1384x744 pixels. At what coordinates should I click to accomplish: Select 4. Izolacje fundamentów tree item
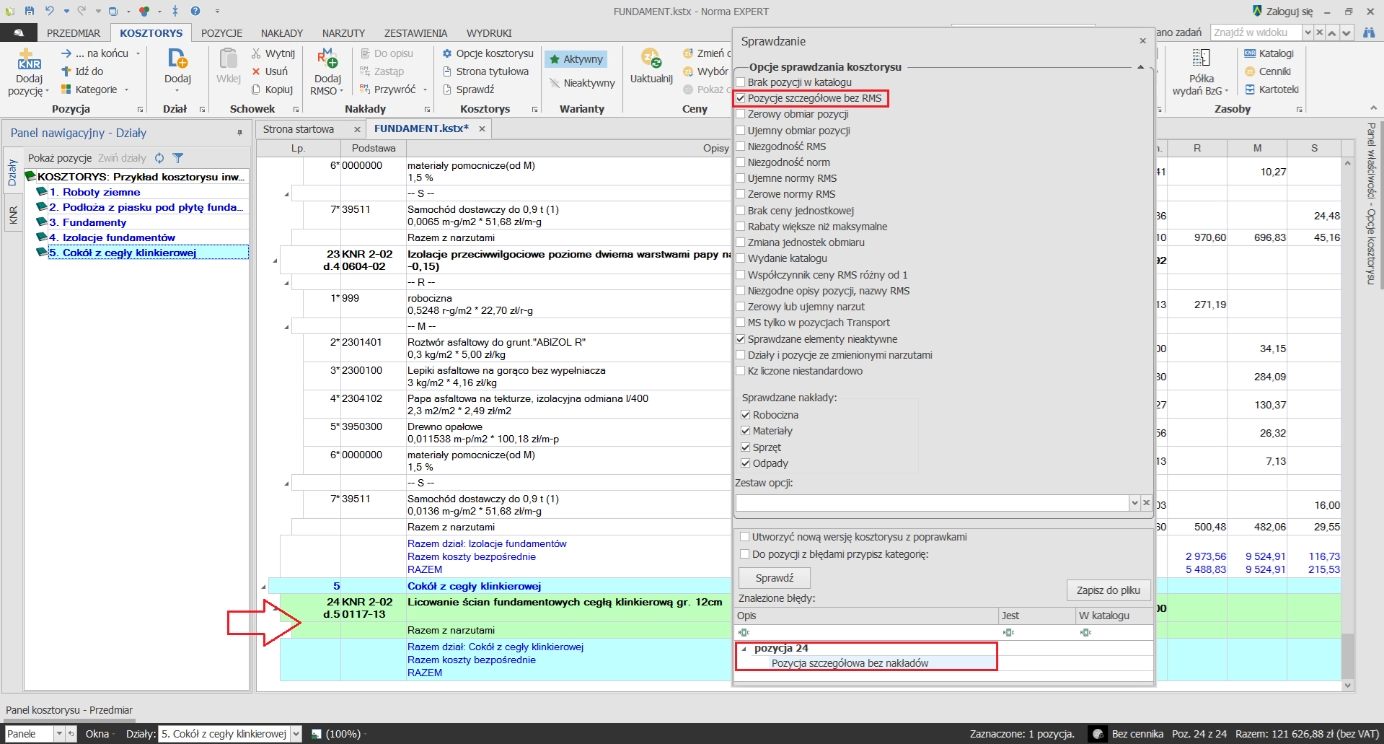(112, 237)
